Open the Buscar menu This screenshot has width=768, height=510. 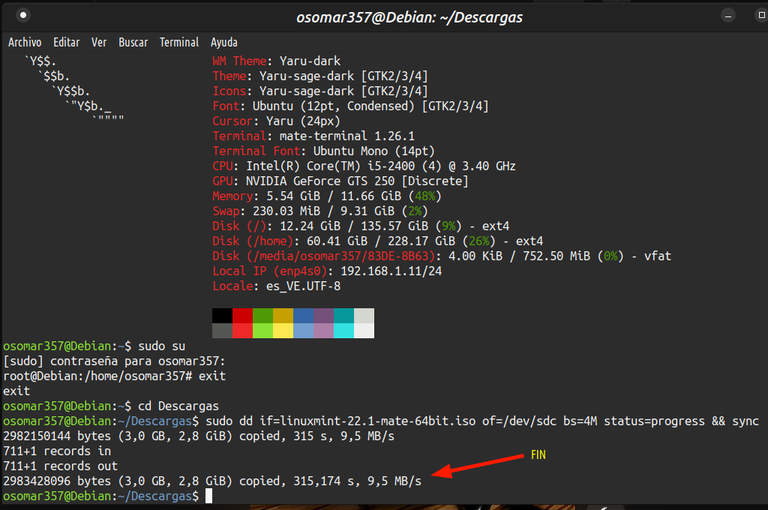point(133,43)
